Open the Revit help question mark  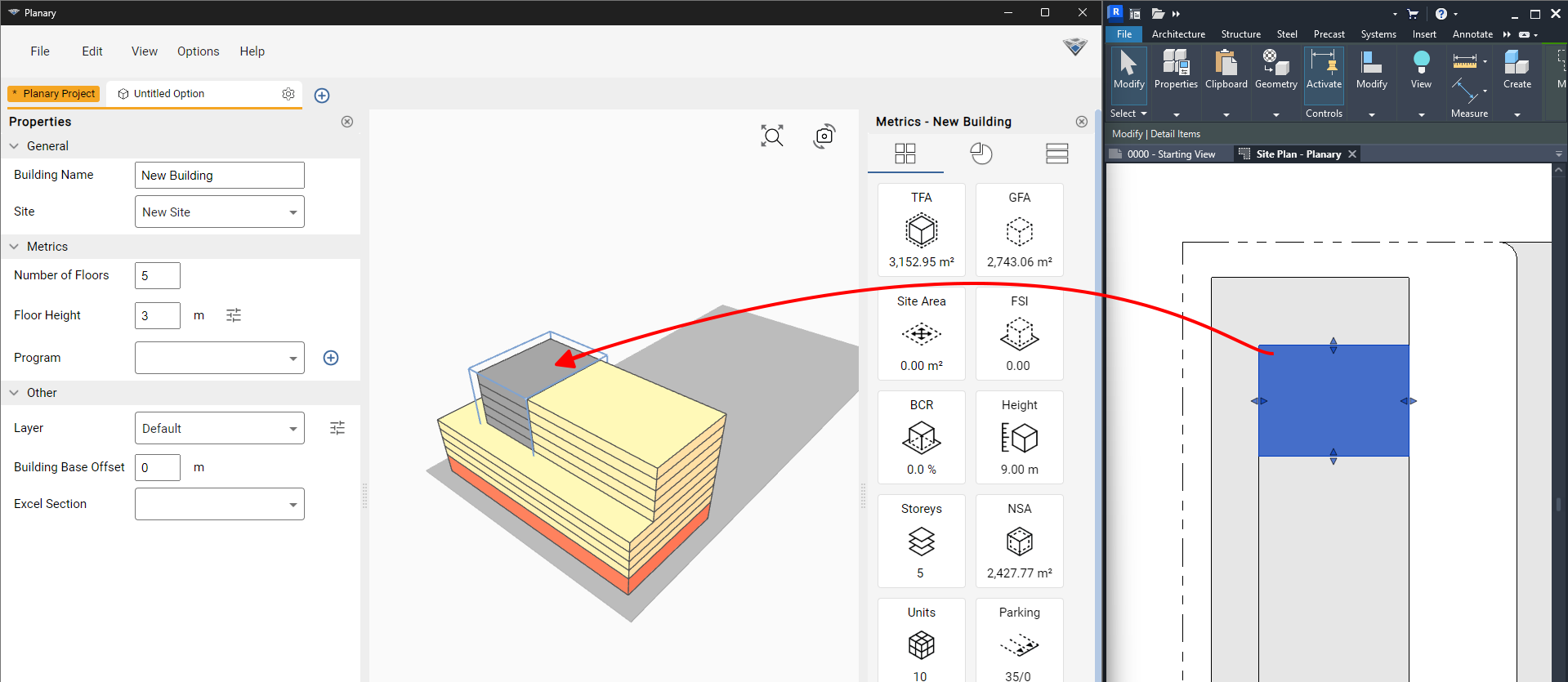pos(1441,14)
